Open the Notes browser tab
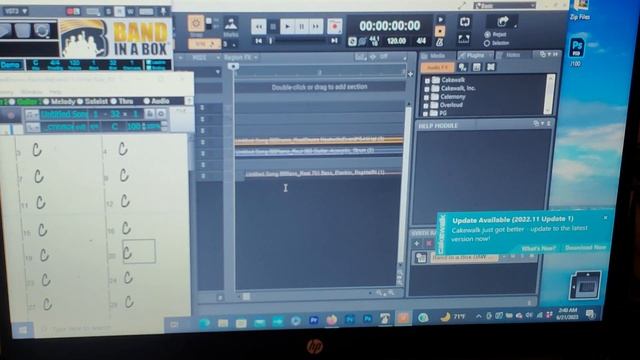 click(x=513, y=55)
